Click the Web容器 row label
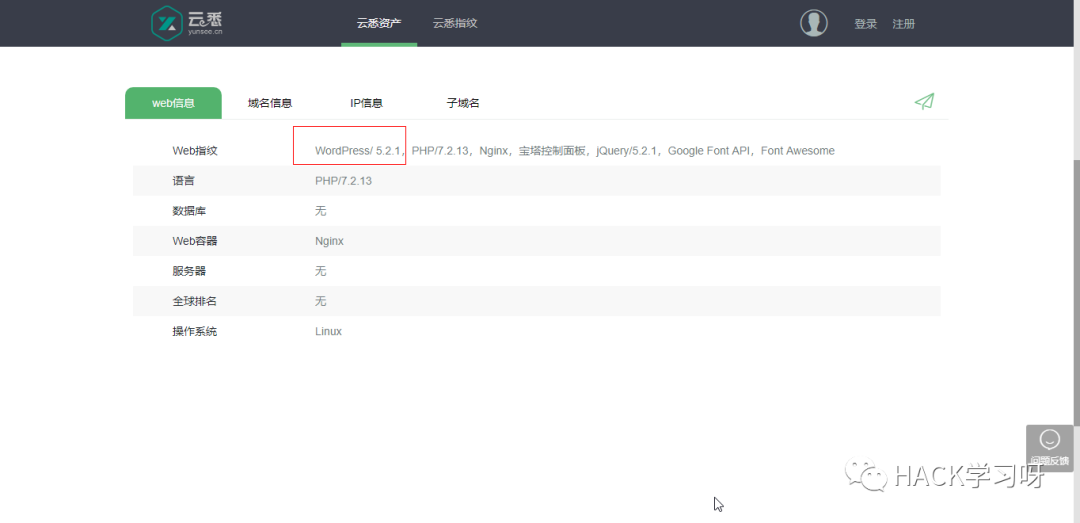The height and width of the screenshot is (523, 1080). pyautogui.click(x=195, y=241)
